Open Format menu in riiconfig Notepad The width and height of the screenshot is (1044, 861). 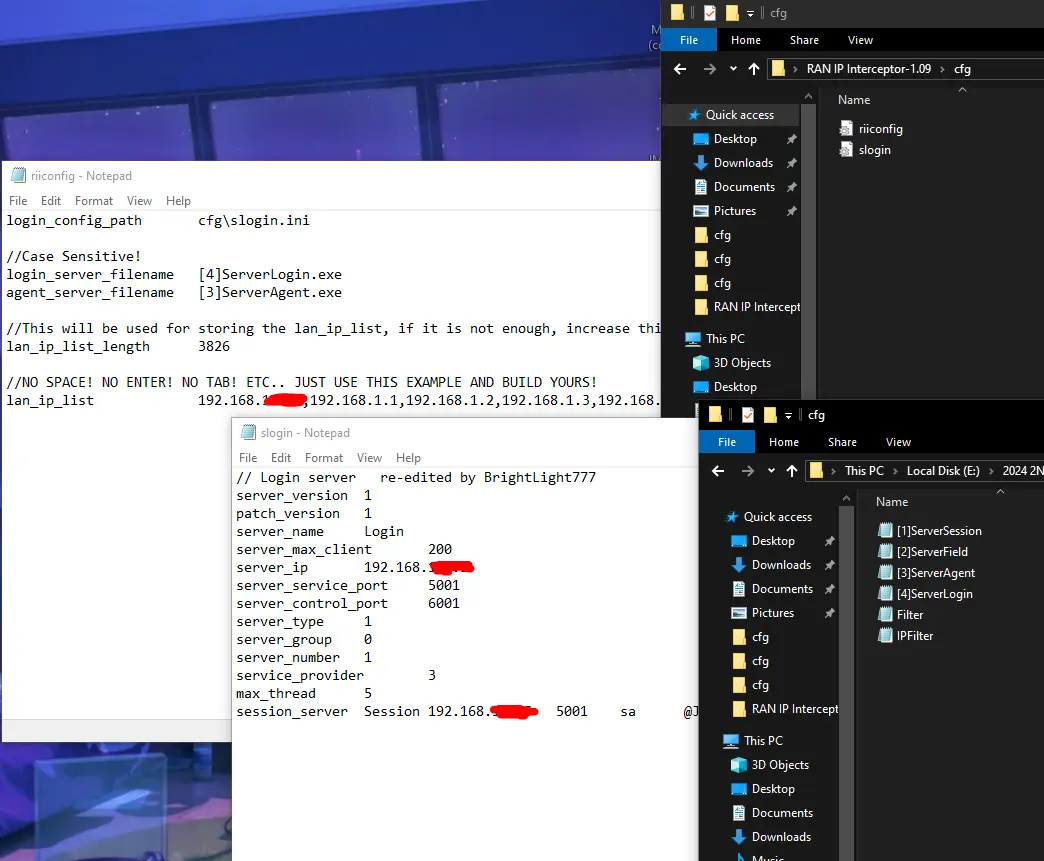click(94, 200)
